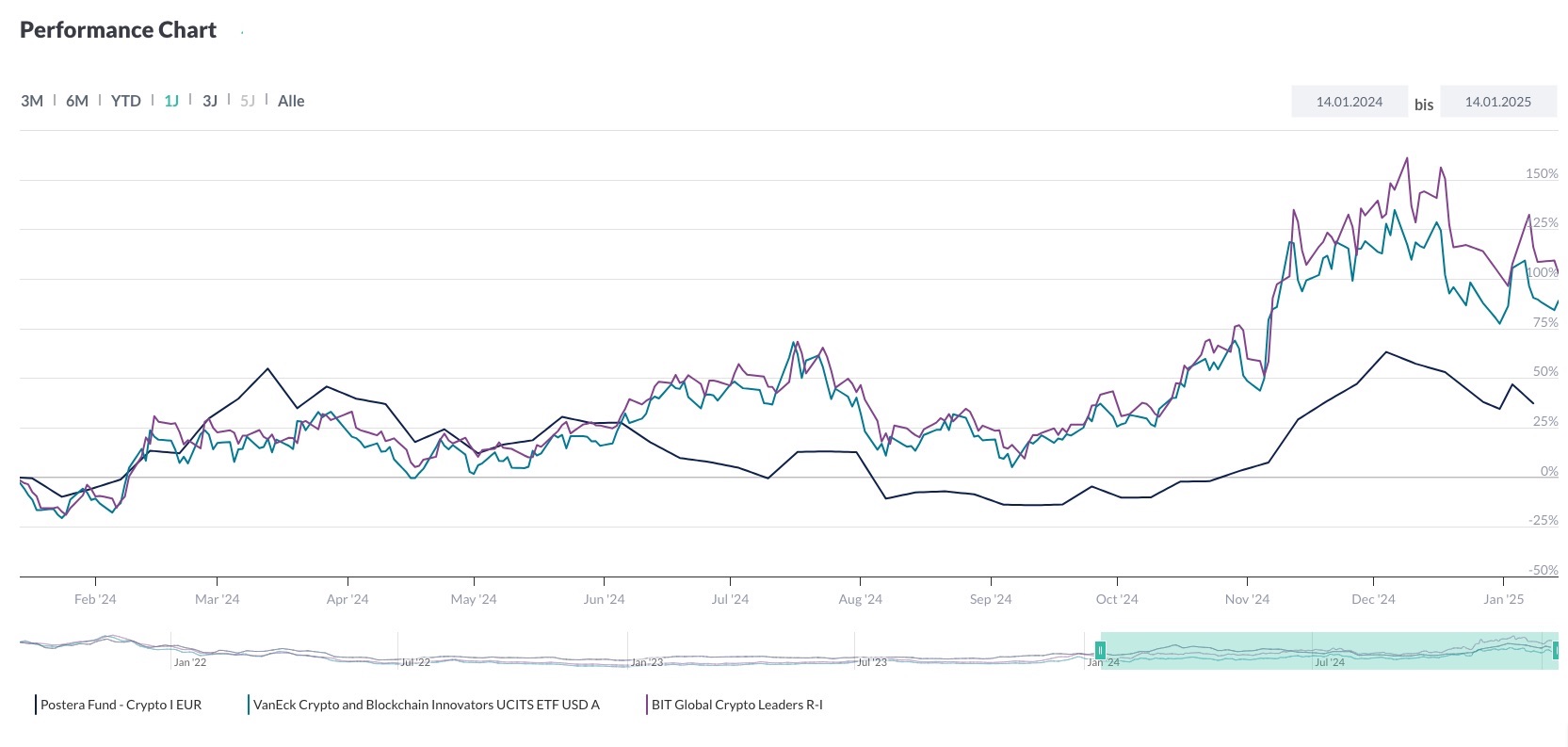Open the start date field 14.01.2024
The image size is (1568, 747).
click(x=1349, y=102)
